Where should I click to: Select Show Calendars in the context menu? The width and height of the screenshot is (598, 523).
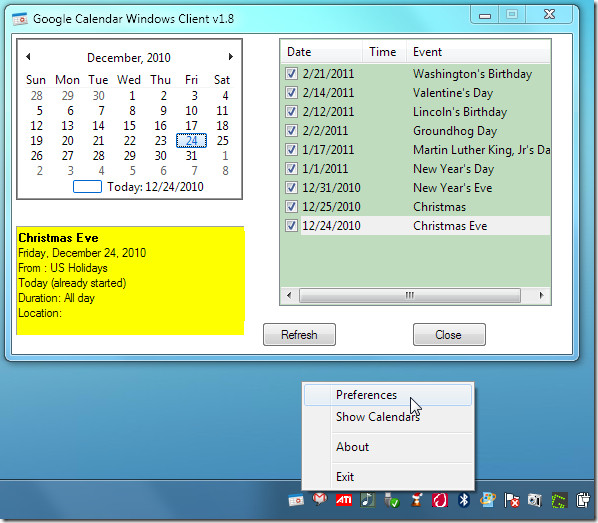point(388,417)
